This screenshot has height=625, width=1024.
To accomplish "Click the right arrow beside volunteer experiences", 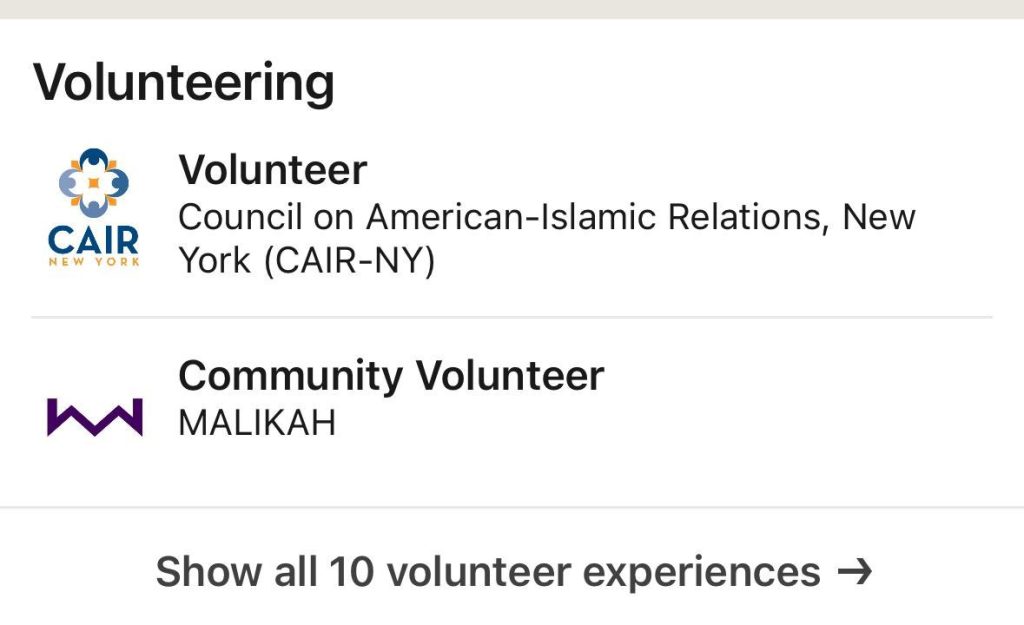I will (x=855, y=572).
